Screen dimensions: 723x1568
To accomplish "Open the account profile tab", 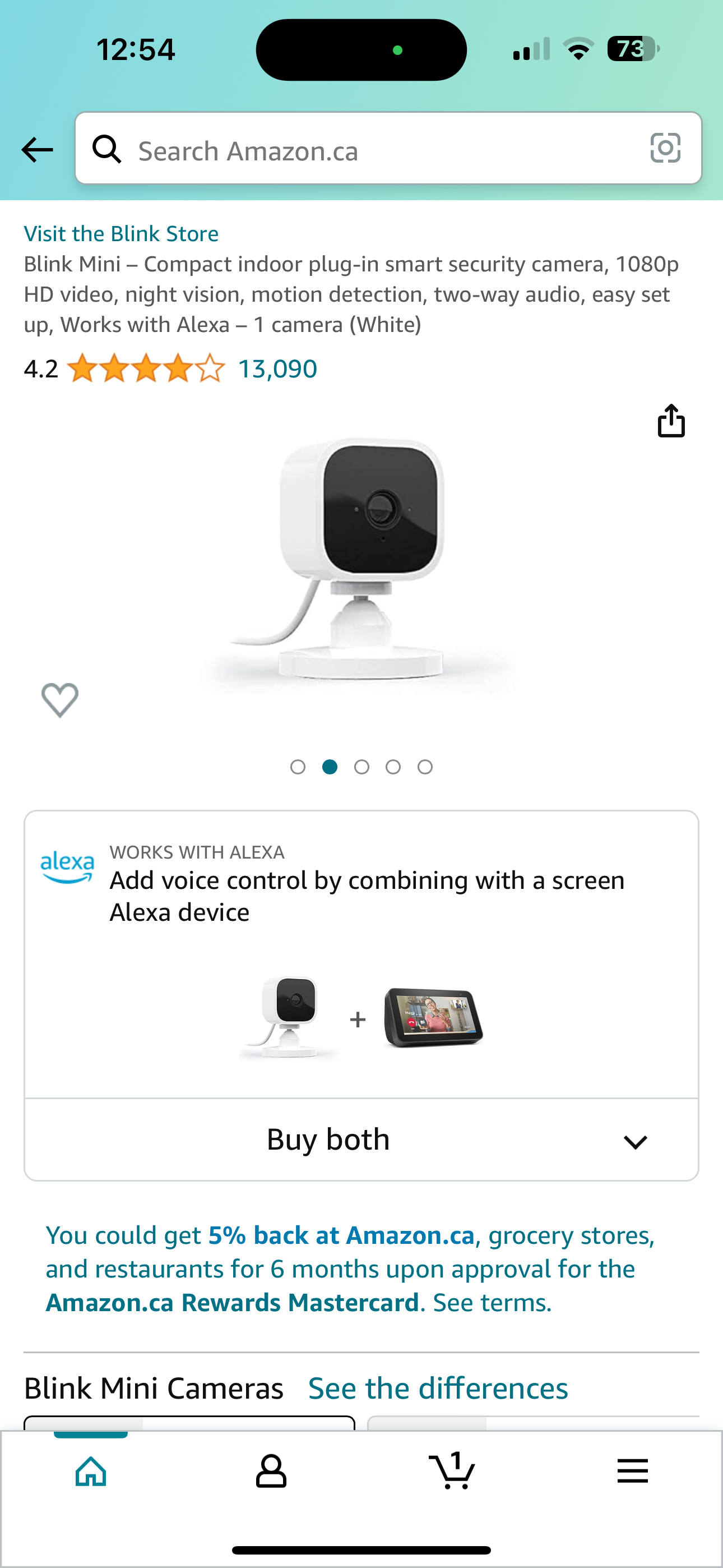I will coord(271,1472).
